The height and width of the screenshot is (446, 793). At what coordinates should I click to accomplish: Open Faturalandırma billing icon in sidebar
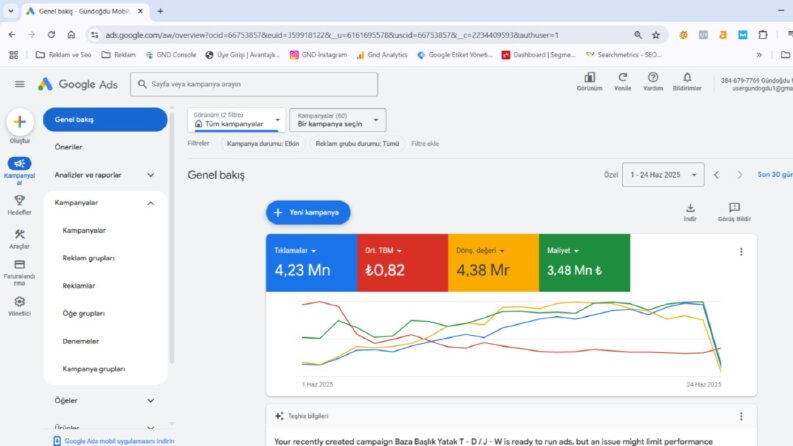coord(19,264)
